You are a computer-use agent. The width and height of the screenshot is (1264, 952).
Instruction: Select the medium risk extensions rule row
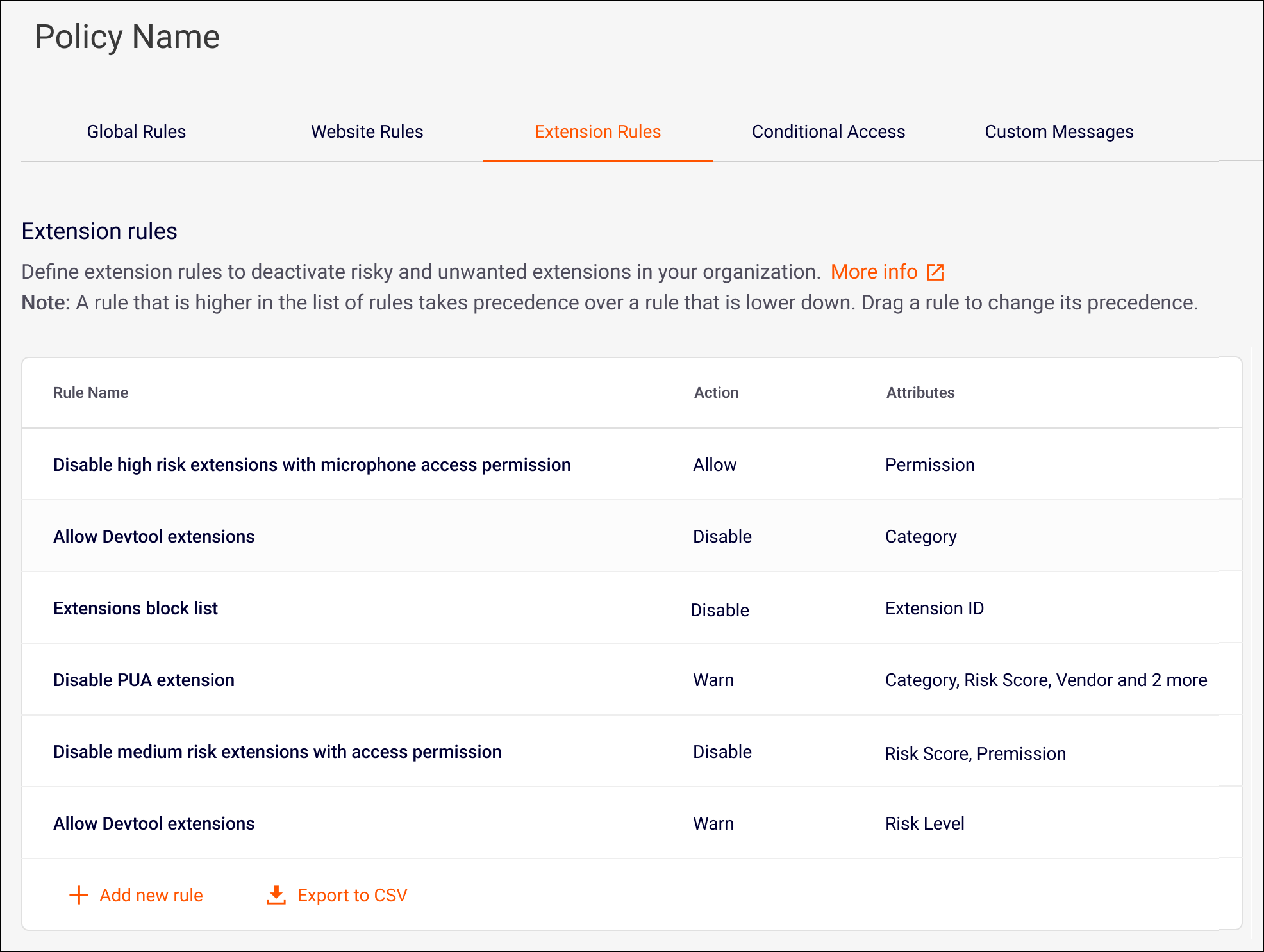tap(277, 751)
